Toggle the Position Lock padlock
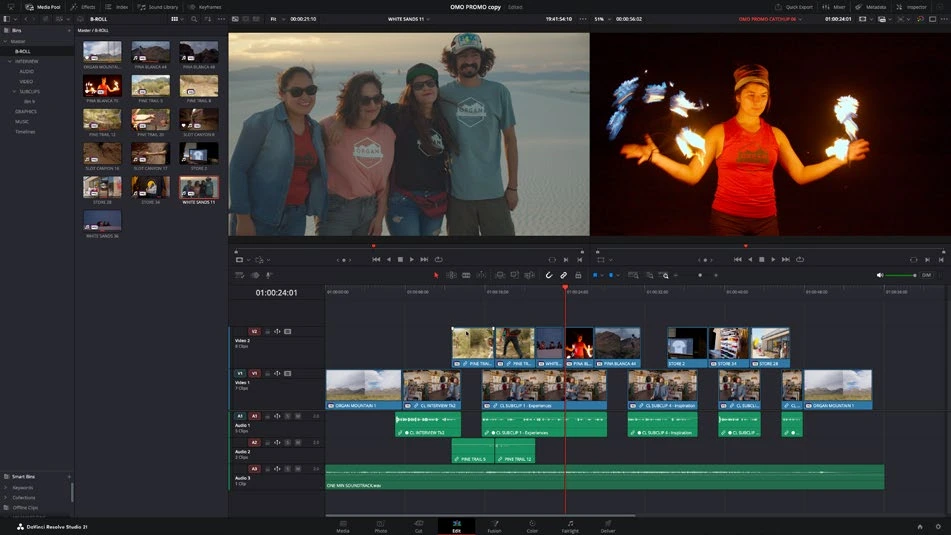Viewport: 951px width, 535px height. coord(578,275)
